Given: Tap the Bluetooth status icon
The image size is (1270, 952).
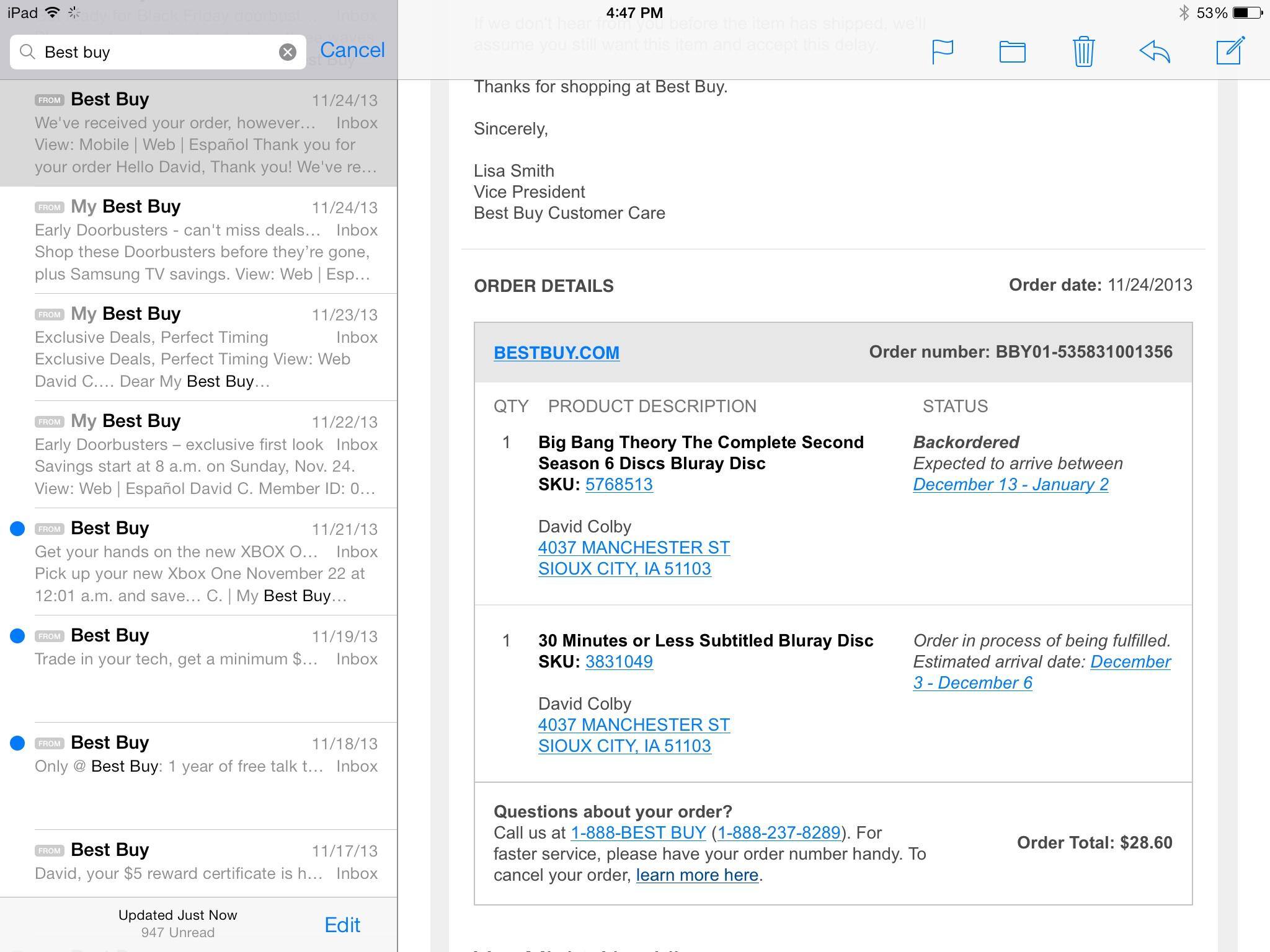Looking at the screenshot, I should pos(1183,12).
